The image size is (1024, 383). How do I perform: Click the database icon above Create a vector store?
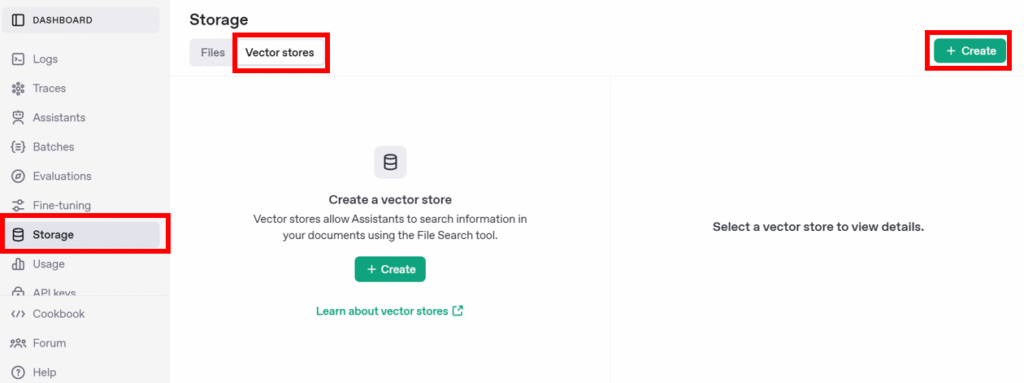click(390, 162)
